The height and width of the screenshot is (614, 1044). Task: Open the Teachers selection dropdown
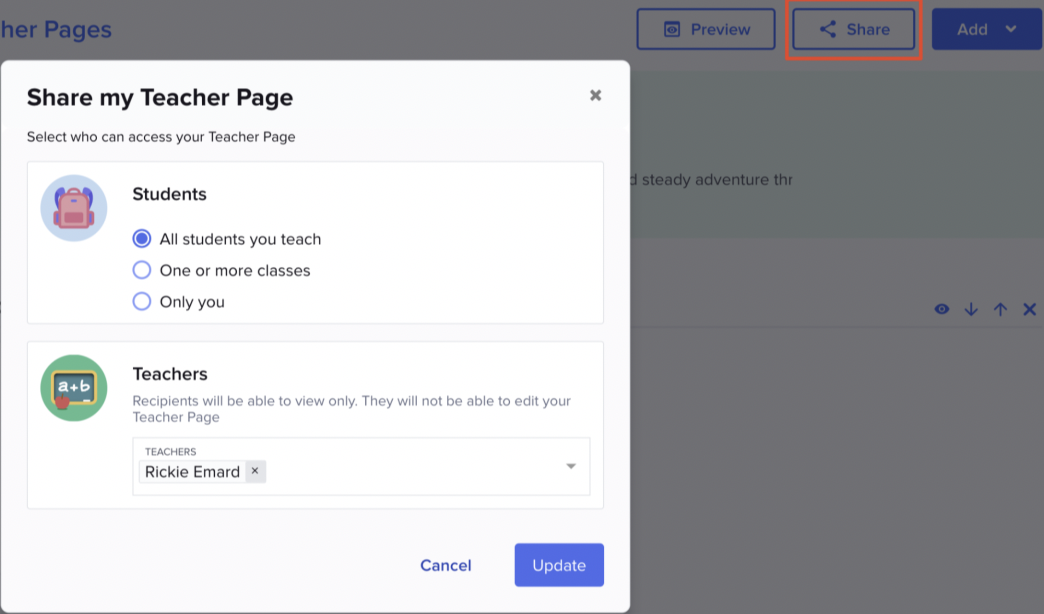[570, 465]
